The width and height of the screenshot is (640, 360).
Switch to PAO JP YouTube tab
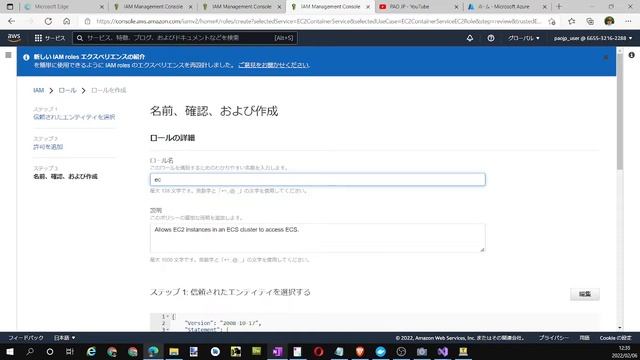(418, 7)
